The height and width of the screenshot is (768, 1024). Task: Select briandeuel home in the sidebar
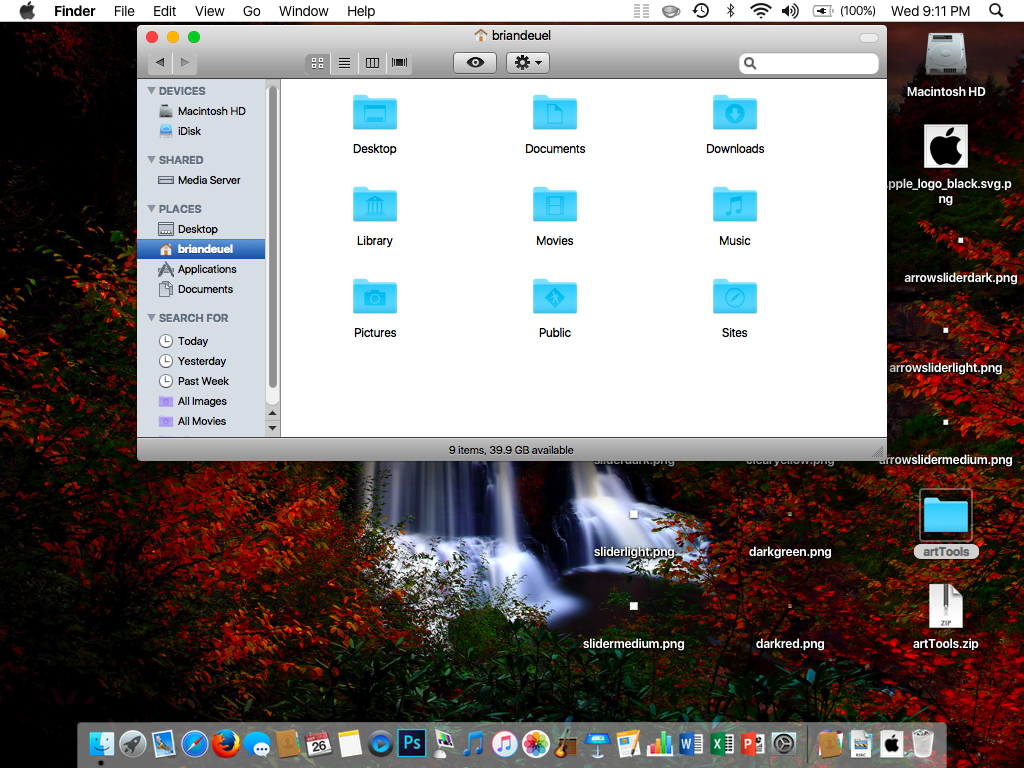point(201,249)
